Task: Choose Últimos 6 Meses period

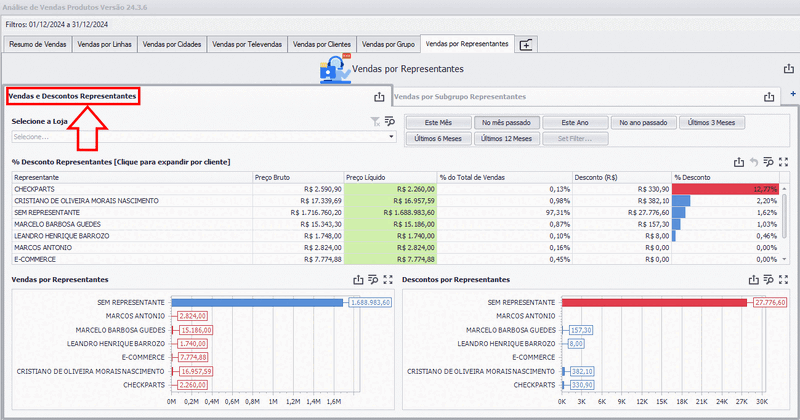Action: click(x=438, y=138)
